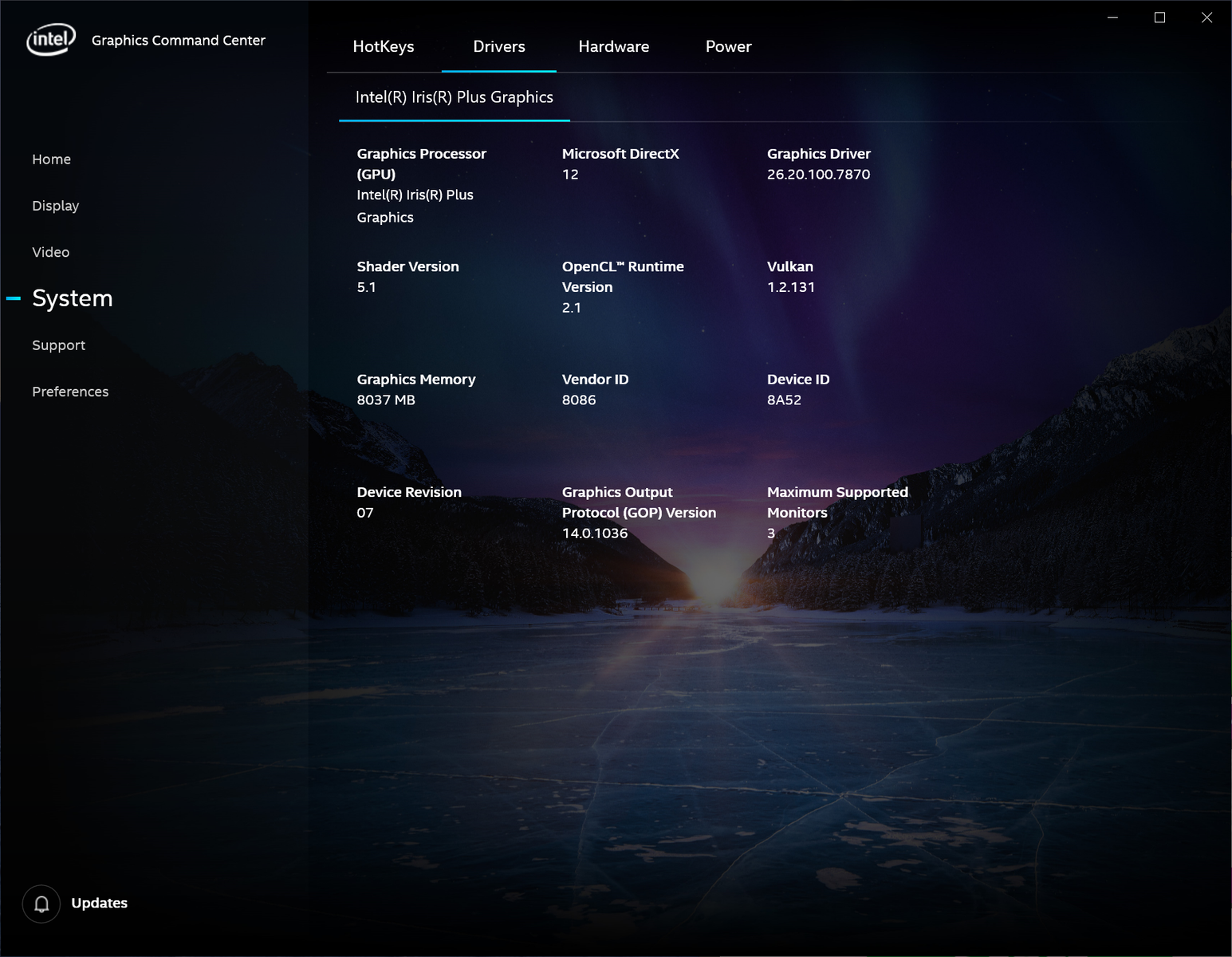Open the Video section in sidebar
The image size is (1232, 957).
click(50, 252)
